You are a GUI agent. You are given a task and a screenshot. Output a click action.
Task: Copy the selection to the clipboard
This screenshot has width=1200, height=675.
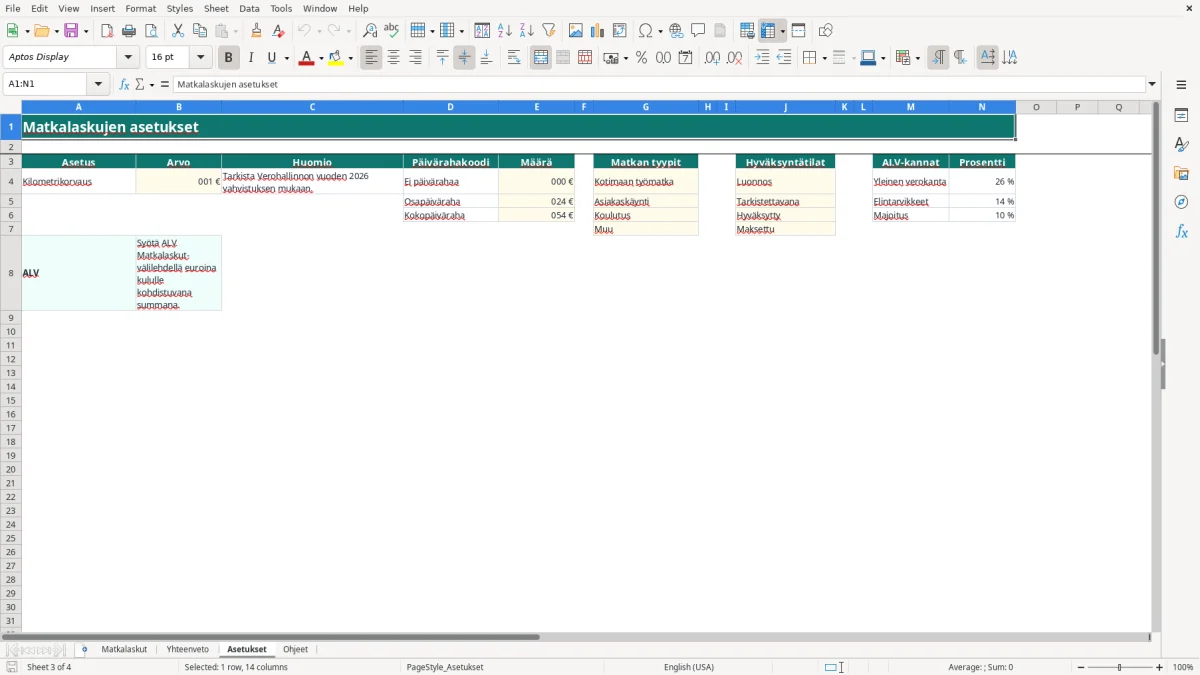pyautogui.click(x=200, y=31)
